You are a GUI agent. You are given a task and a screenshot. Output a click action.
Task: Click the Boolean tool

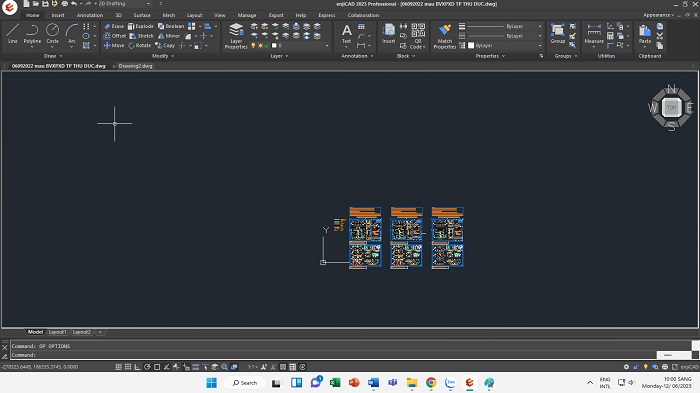coord(171,26)
